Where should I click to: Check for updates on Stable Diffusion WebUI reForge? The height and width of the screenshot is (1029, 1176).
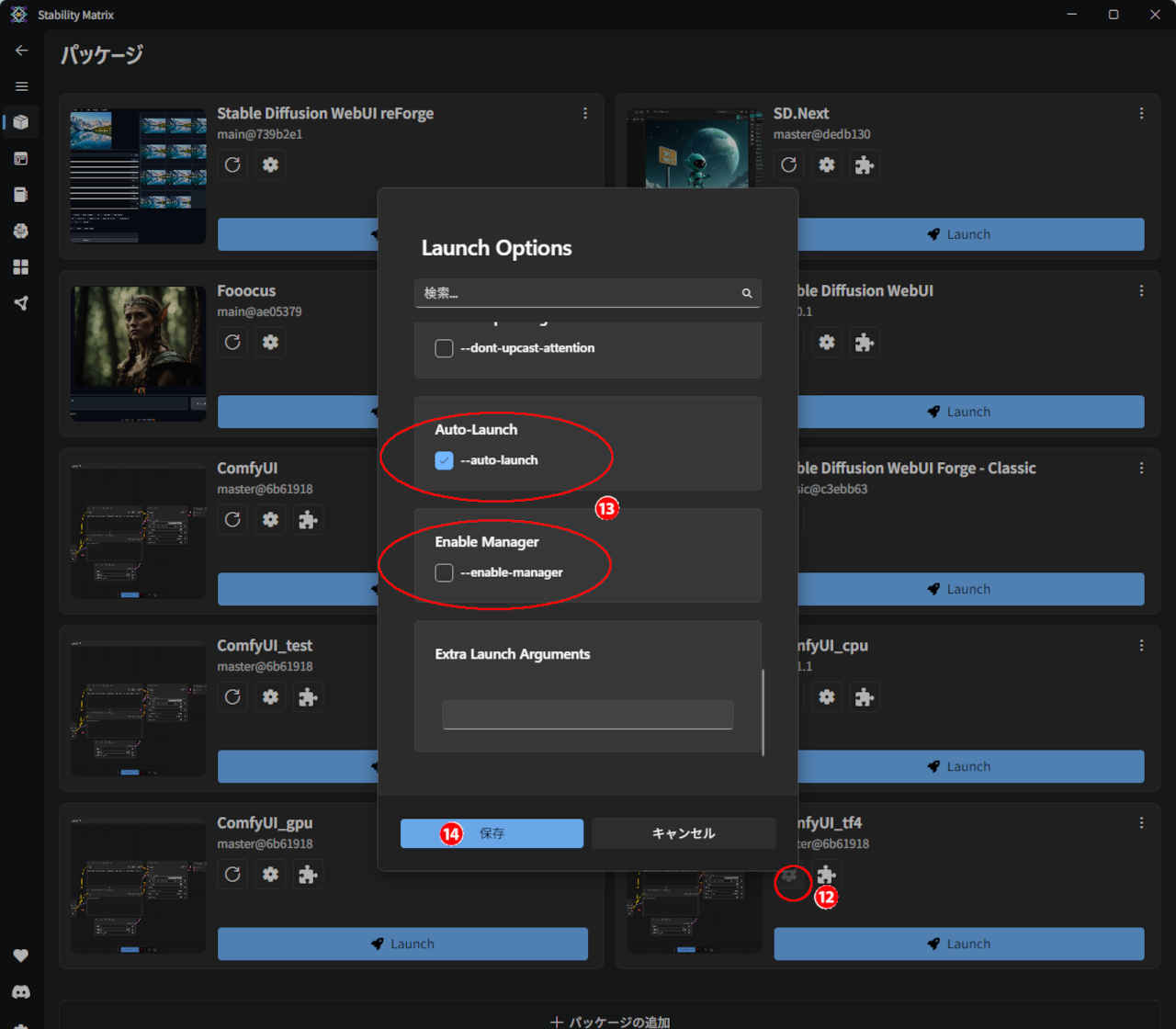232,164
